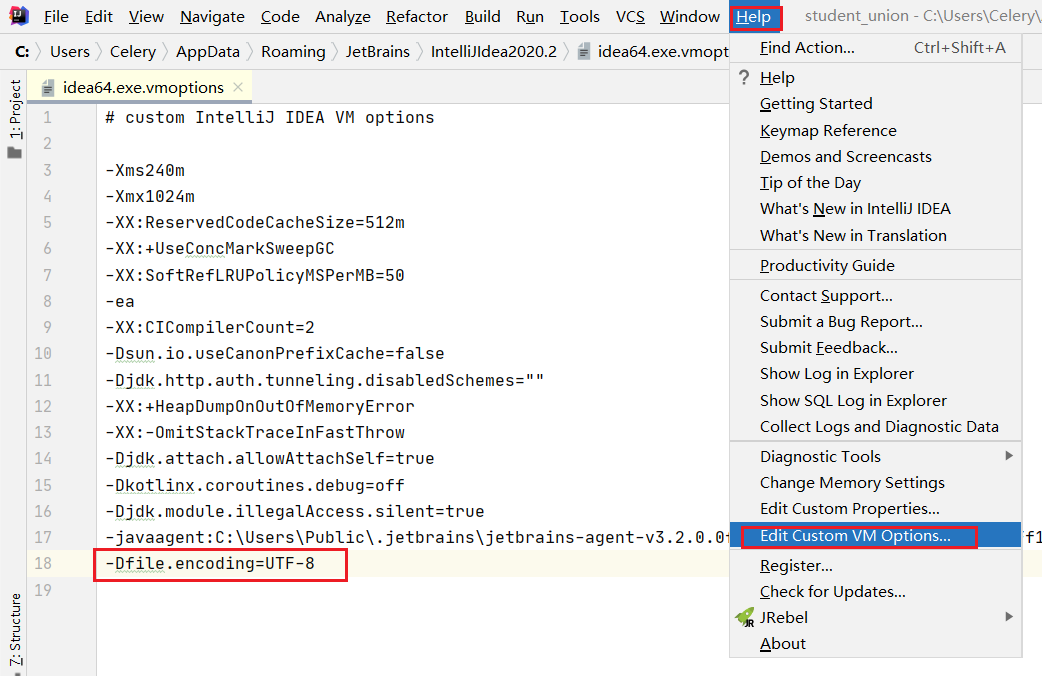Select Check for Updates
The image size is (1042, 676).
[x=875, y=592]
